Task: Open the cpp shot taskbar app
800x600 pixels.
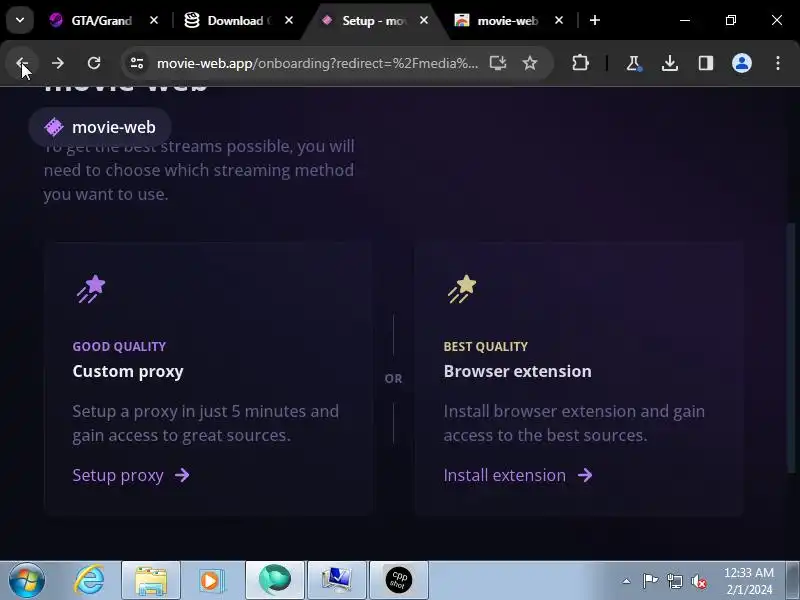Action: point(398,580)
